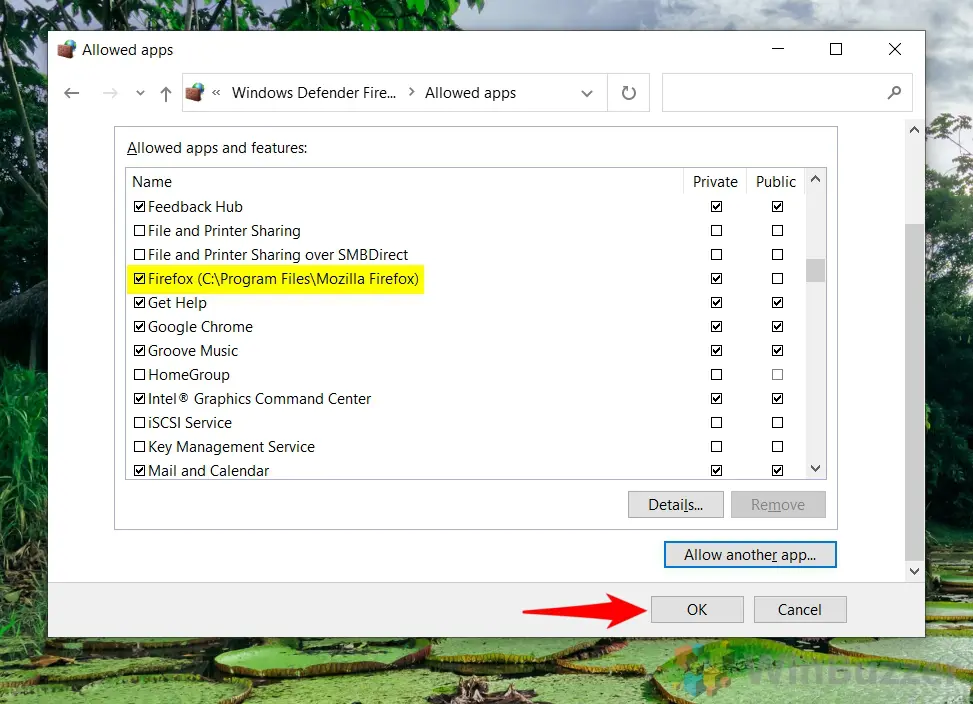973x704 pixels.
Task: Uncheck Google Chrome Private checkbox
Action: [716, 327]
